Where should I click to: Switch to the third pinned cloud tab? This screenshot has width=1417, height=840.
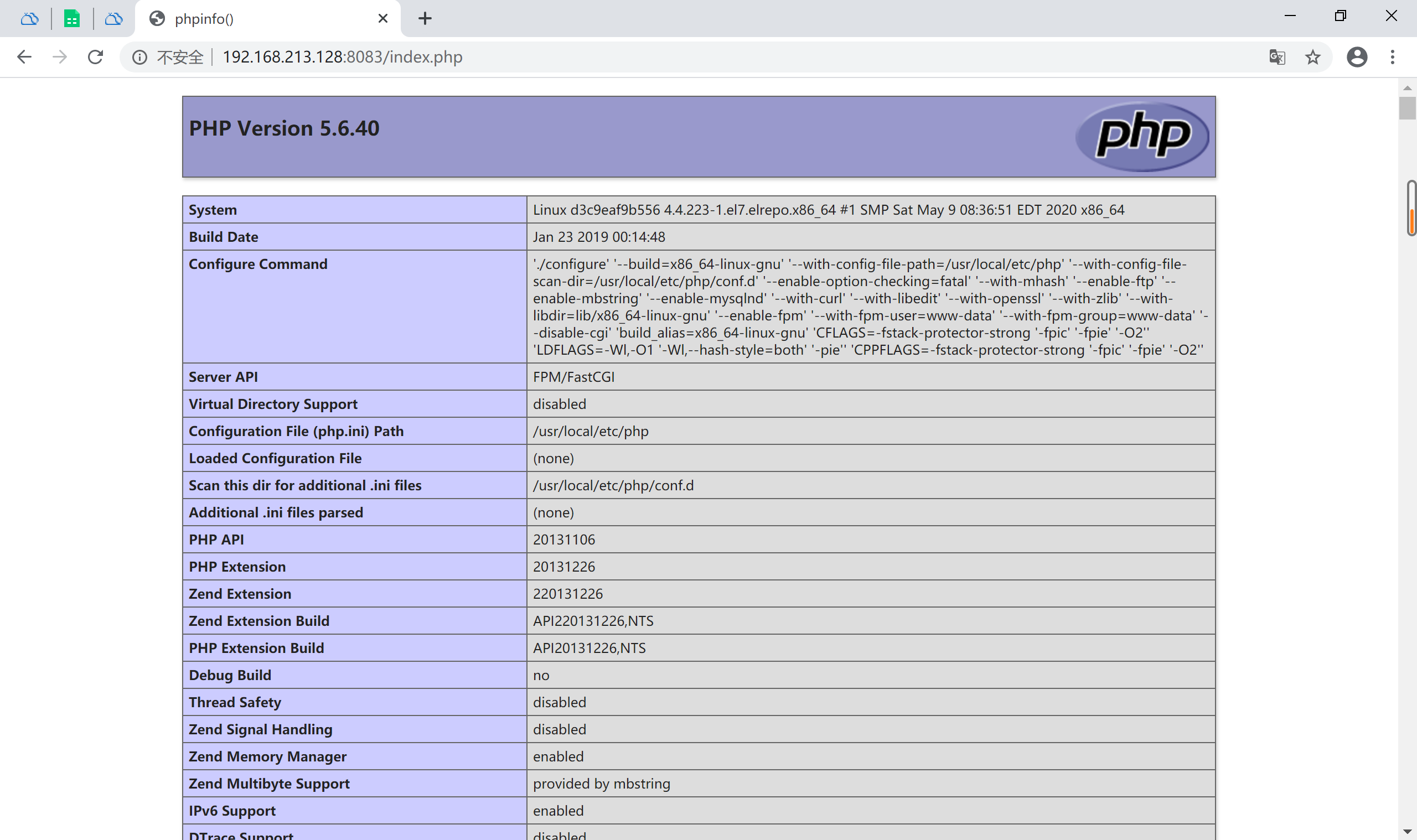(x=114, y=19)
